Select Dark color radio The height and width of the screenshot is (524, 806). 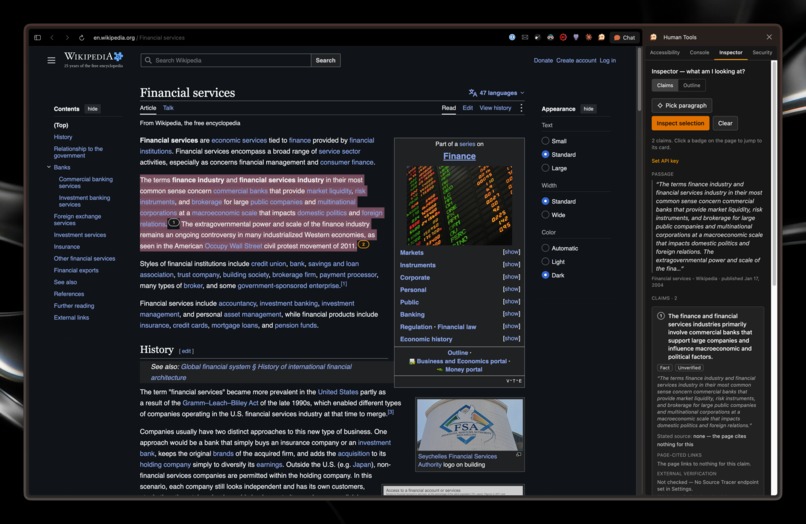point(545,275)
